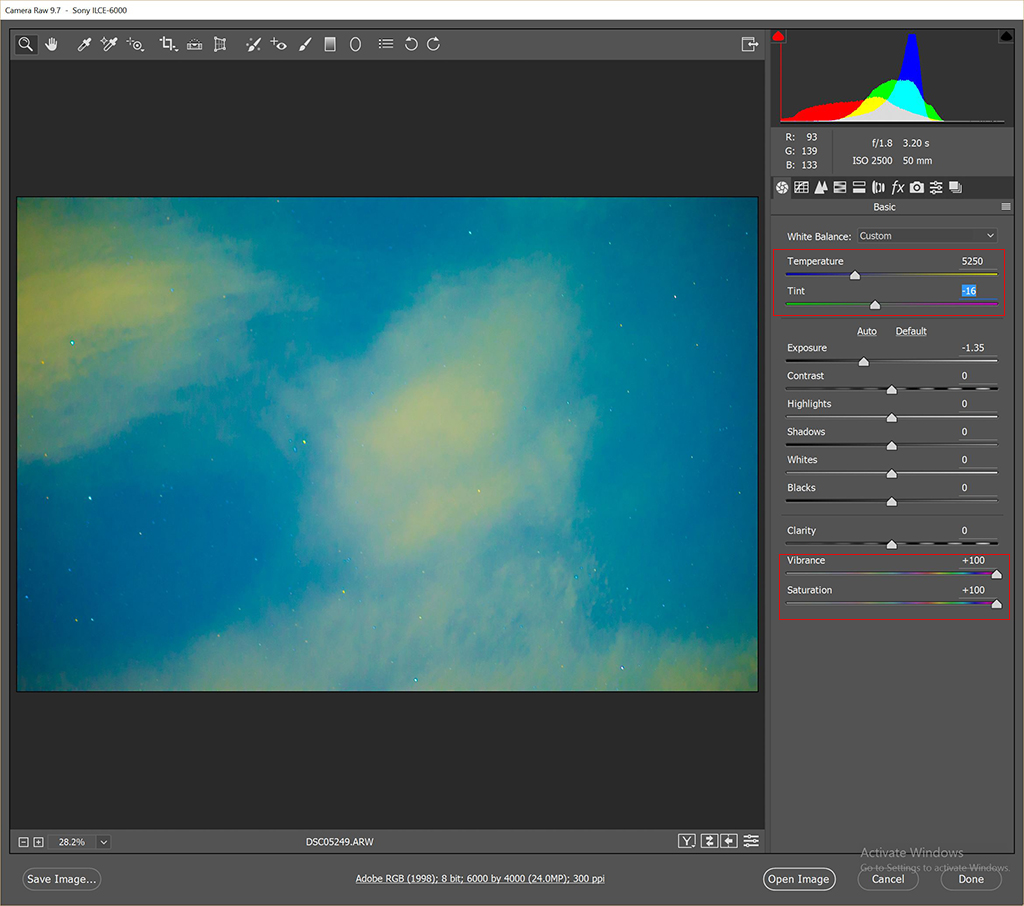
Task: Click the Exposure slider handle
Action: [863, 362]
